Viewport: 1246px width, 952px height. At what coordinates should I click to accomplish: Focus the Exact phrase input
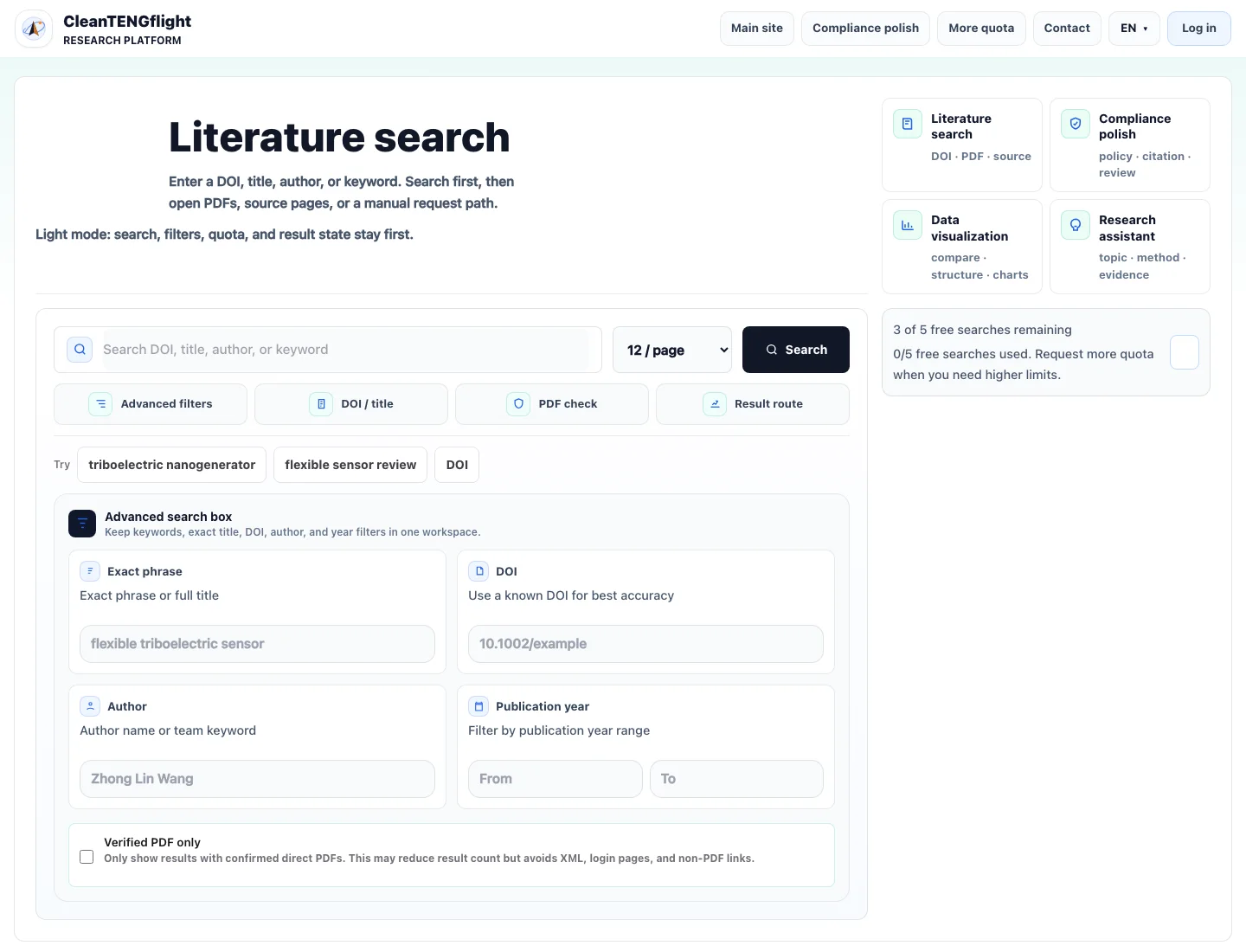[257, 644]
